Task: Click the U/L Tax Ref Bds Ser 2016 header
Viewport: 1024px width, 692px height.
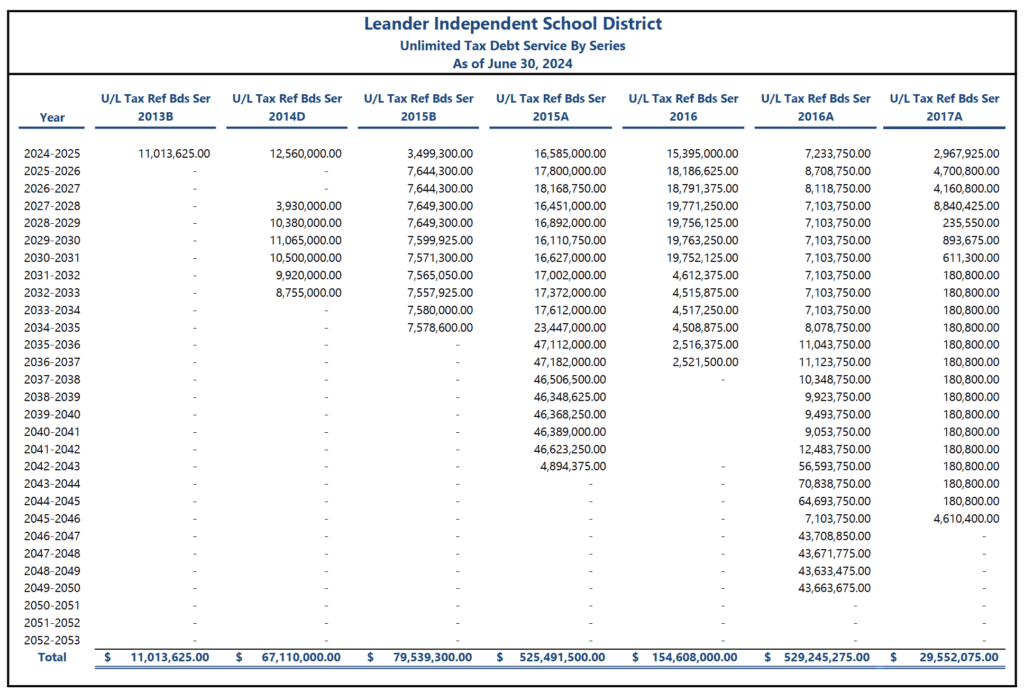Action: tap(683, 107)
